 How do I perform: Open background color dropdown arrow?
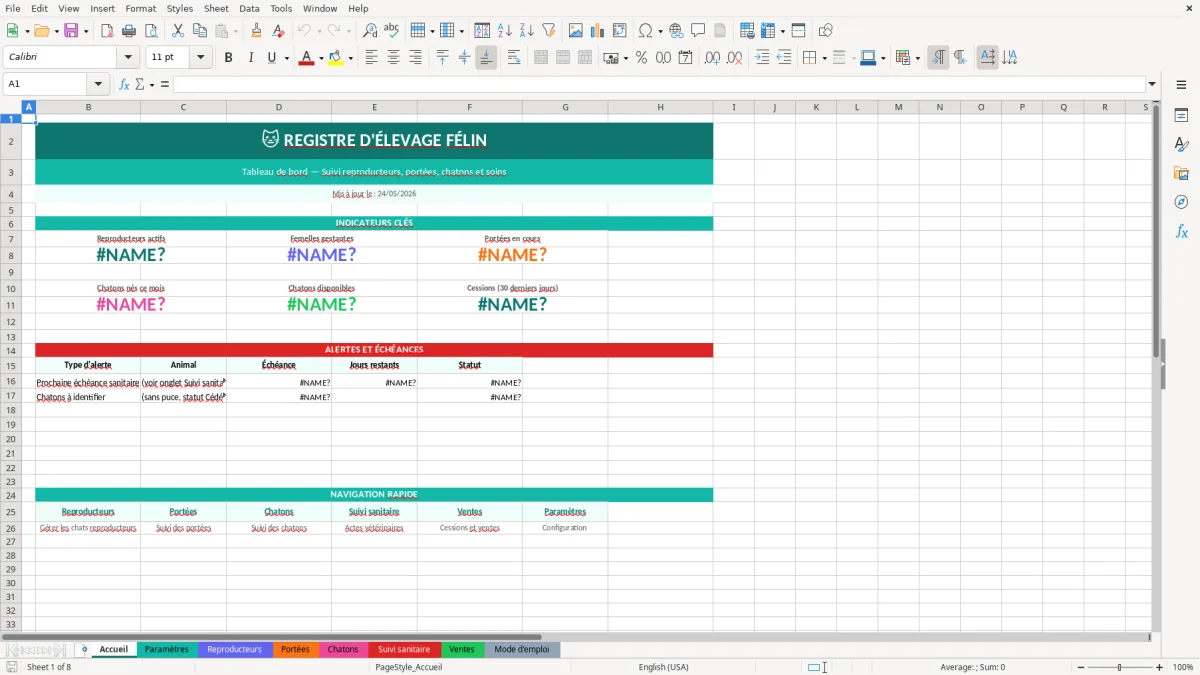click(x=350, y=58)
